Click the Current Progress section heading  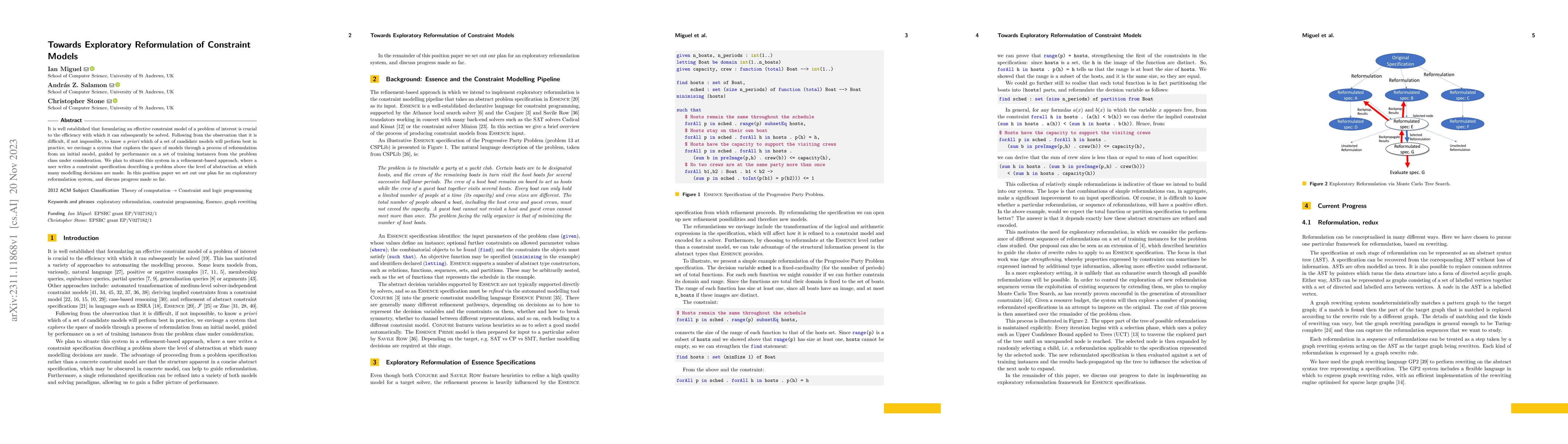1342,206
